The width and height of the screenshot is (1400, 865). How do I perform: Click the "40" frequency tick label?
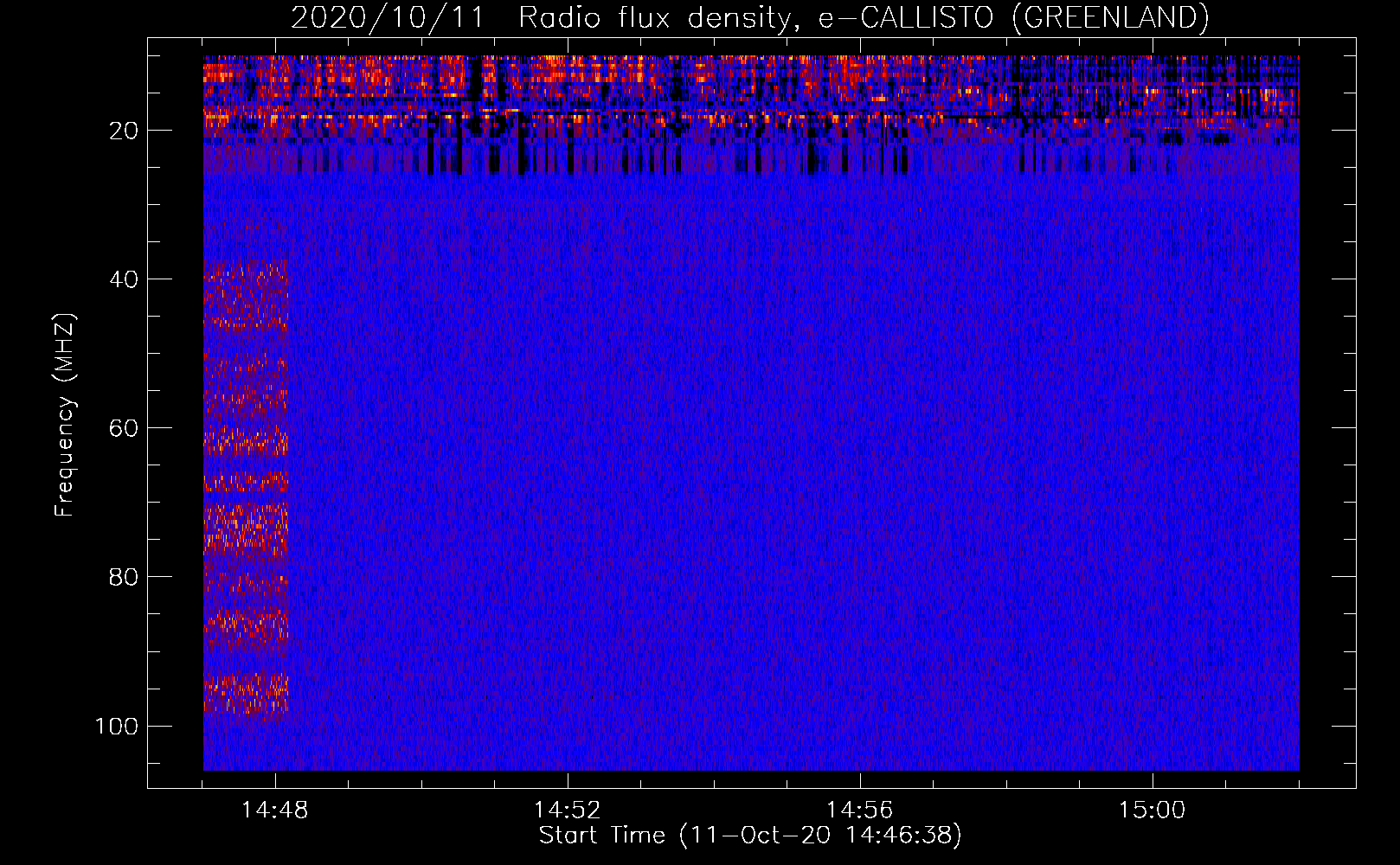pyautogui.click(x=124, y=279)
